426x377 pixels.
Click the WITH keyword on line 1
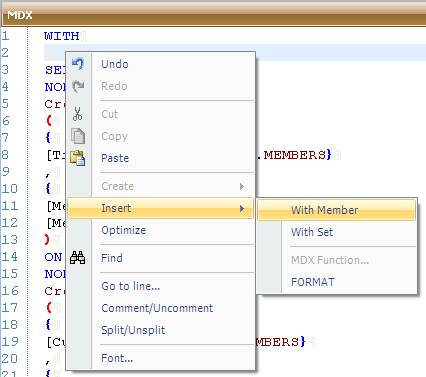coord(62,36)
